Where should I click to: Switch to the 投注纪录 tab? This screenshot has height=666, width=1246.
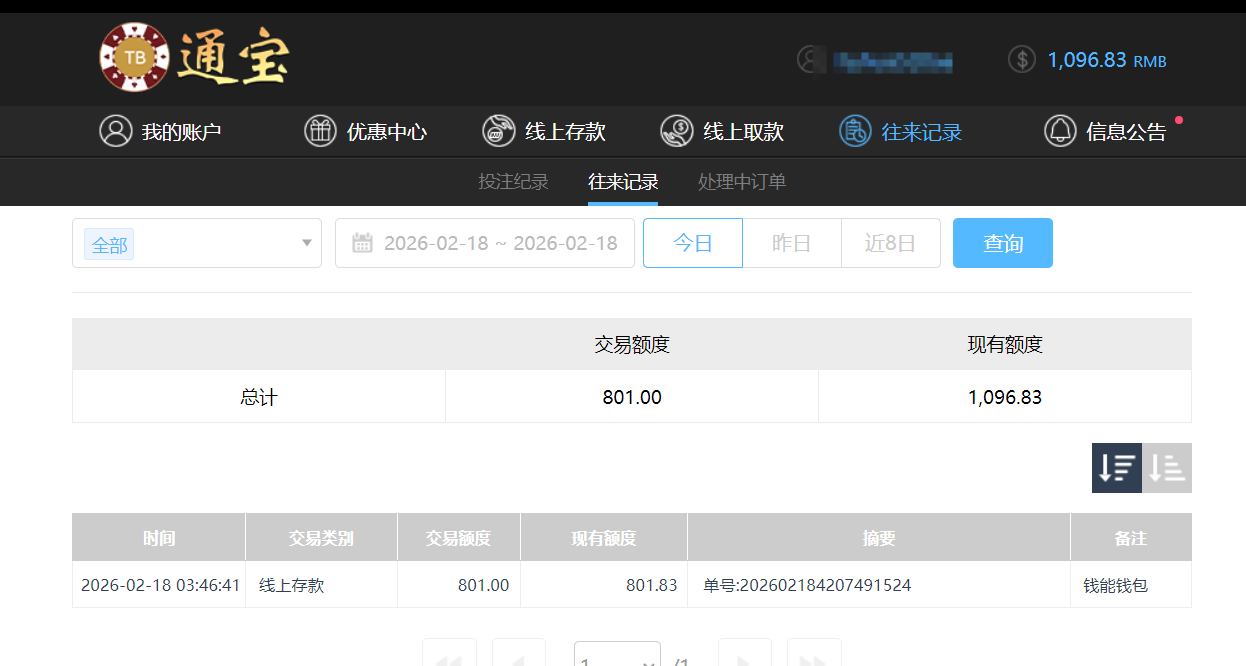coord(513,181)
